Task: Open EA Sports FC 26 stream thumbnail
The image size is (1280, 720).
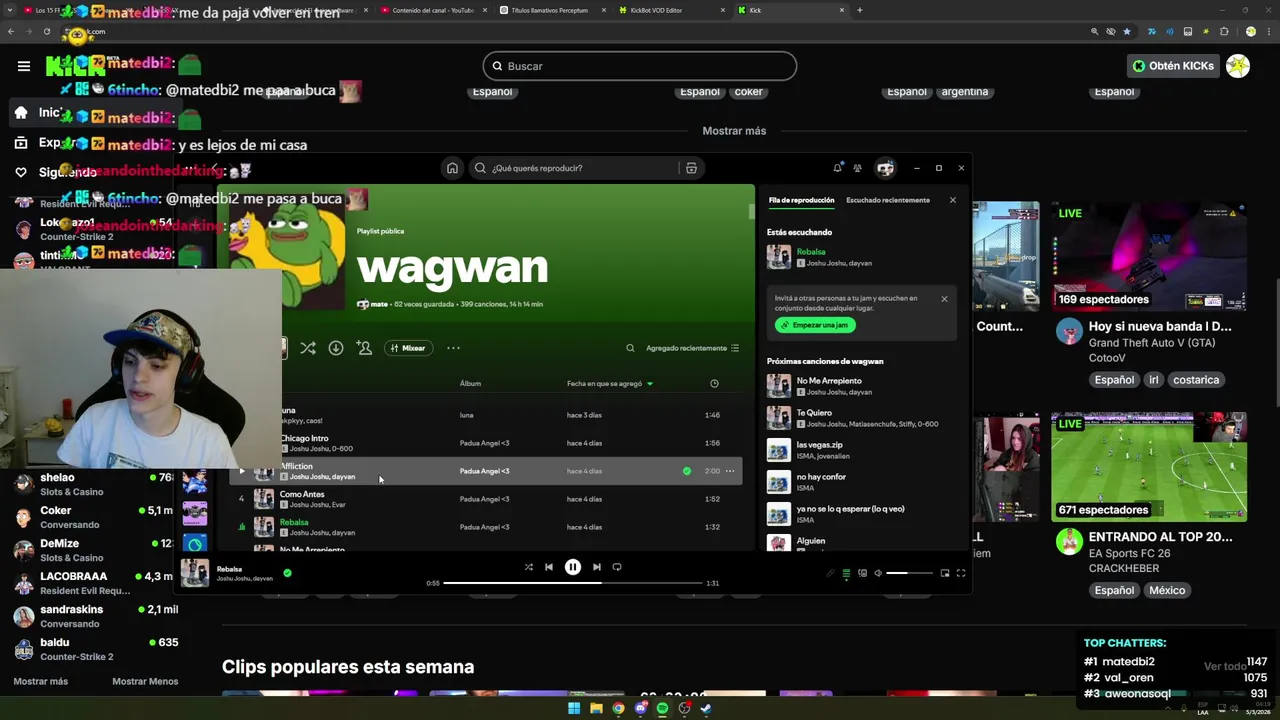Action: (1149, 467)
